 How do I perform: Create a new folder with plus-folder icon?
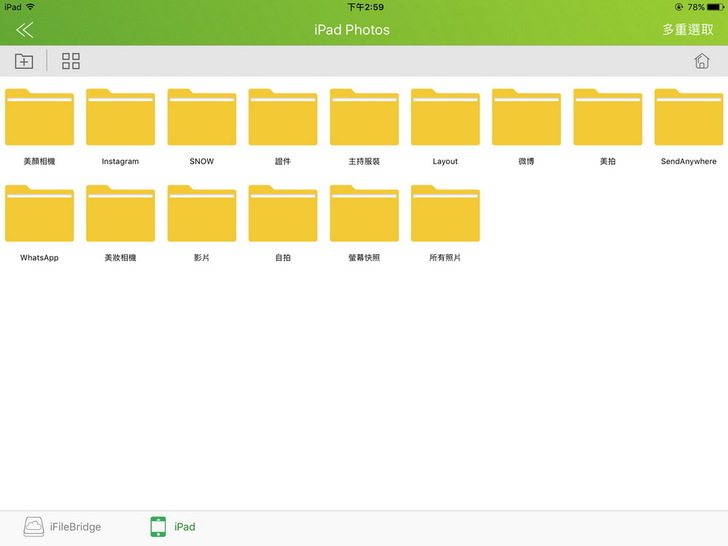[x=24, y=61]
